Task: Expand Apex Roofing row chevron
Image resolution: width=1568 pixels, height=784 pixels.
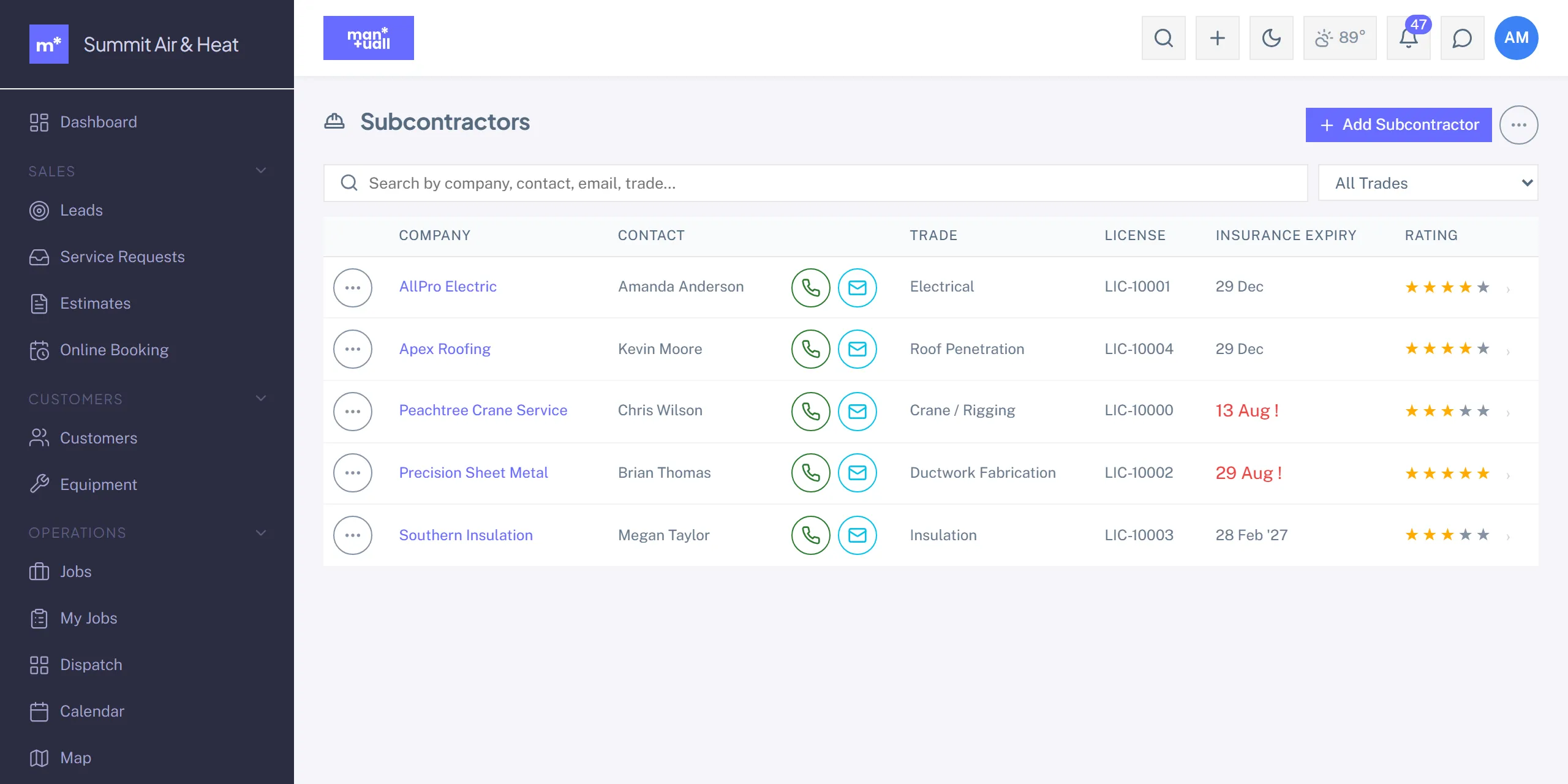Action: [x=1508, y=351]
